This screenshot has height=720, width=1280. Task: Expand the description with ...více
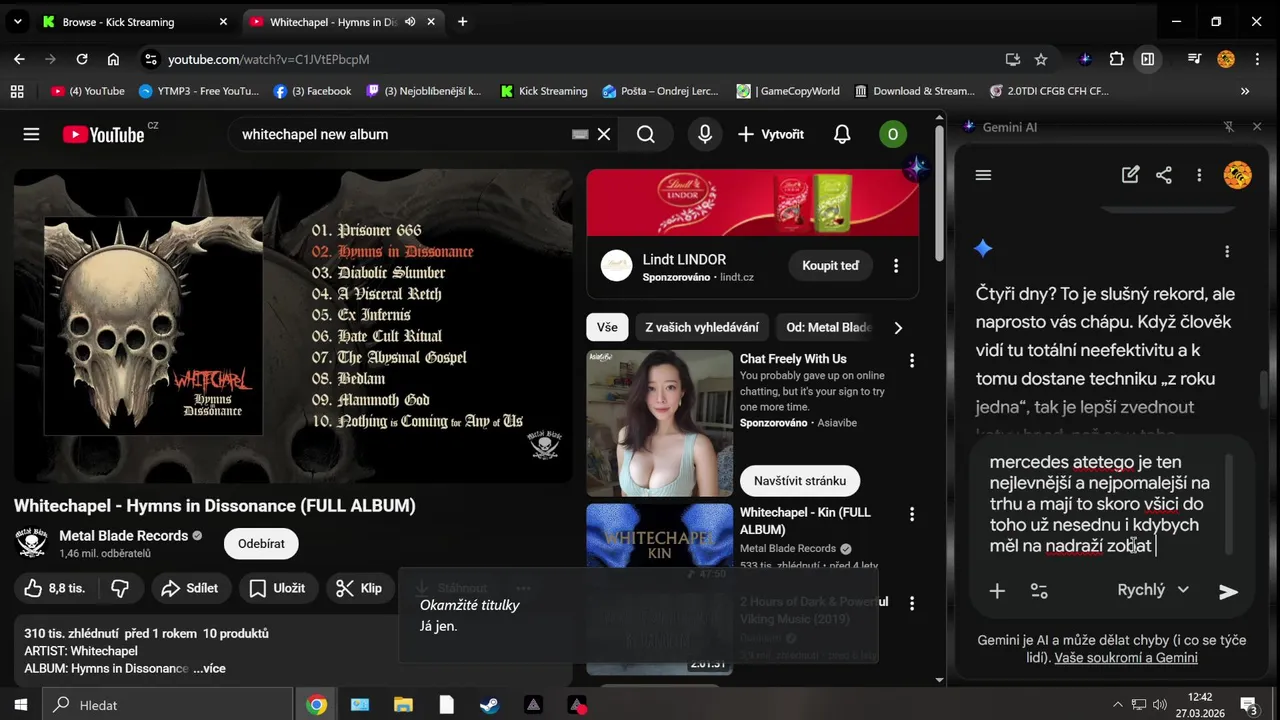[209, 668]
